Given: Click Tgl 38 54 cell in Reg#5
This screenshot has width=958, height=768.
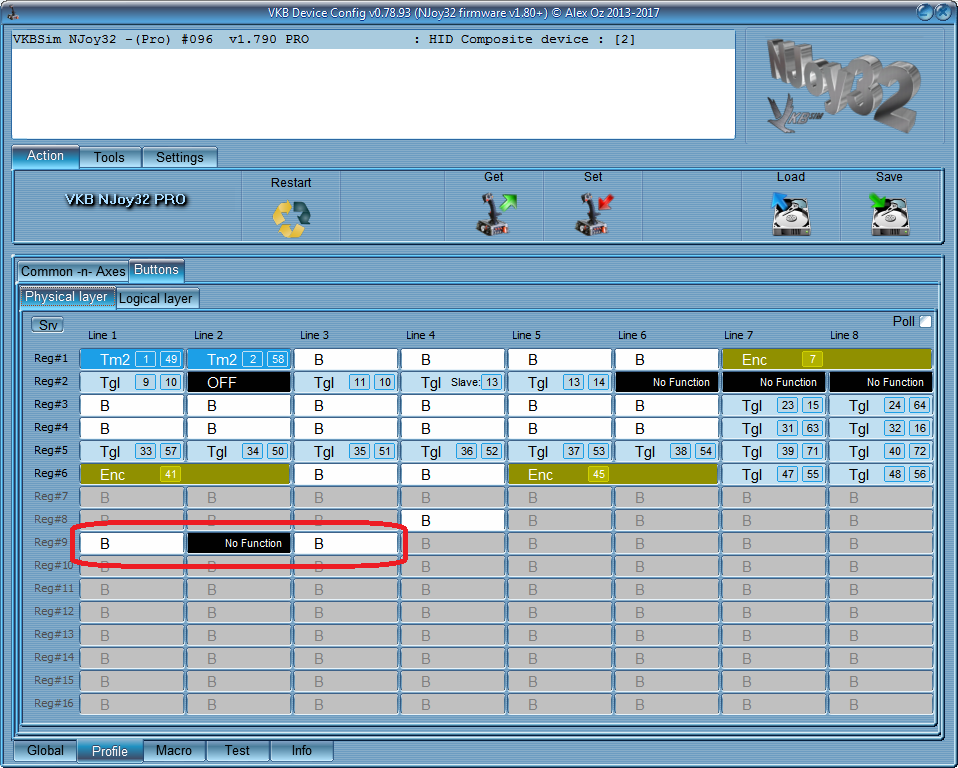Looking at the screenshot, I should tap(667, 452).
